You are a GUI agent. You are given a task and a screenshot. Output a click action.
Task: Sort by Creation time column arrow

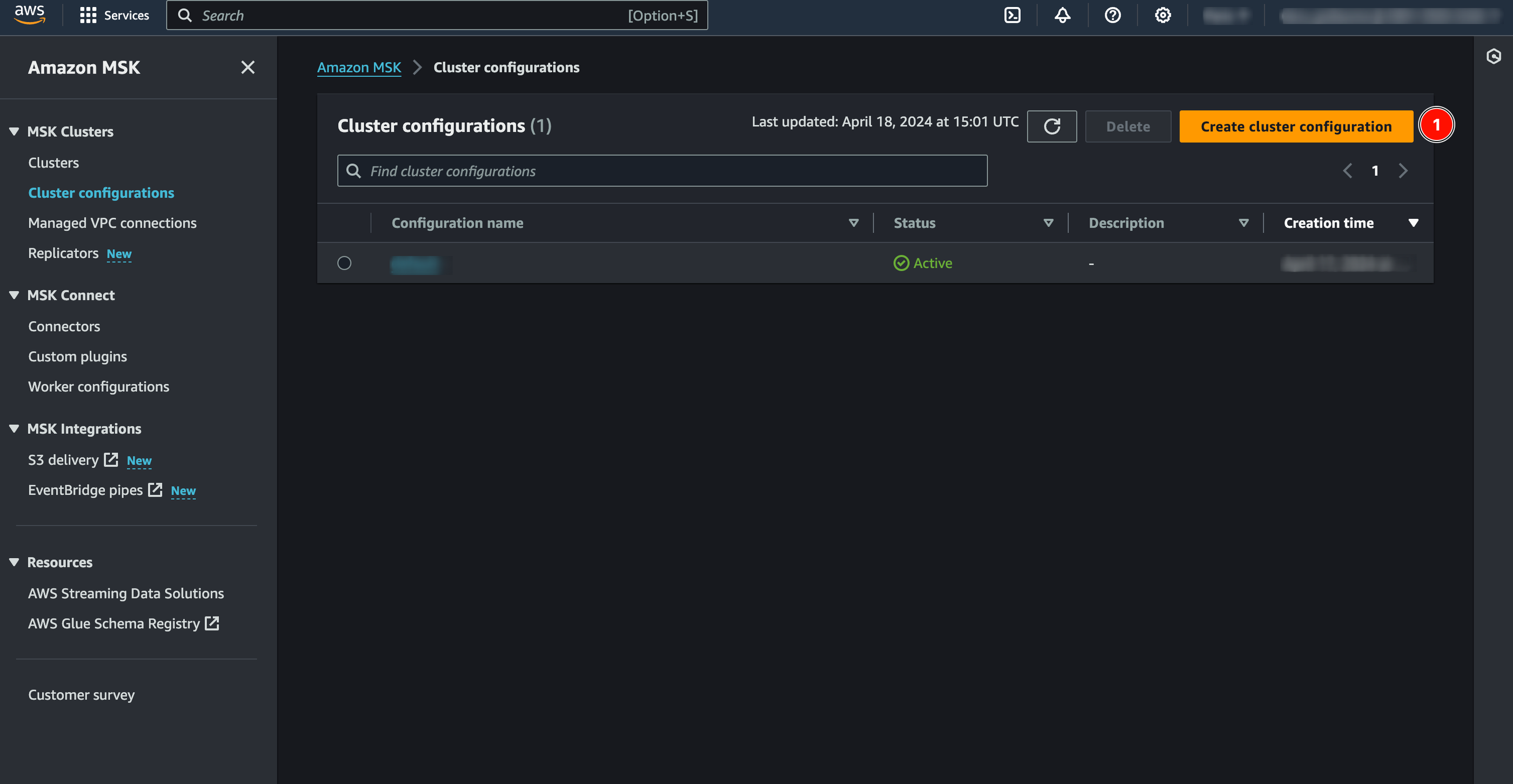(x=1413, y=223)
